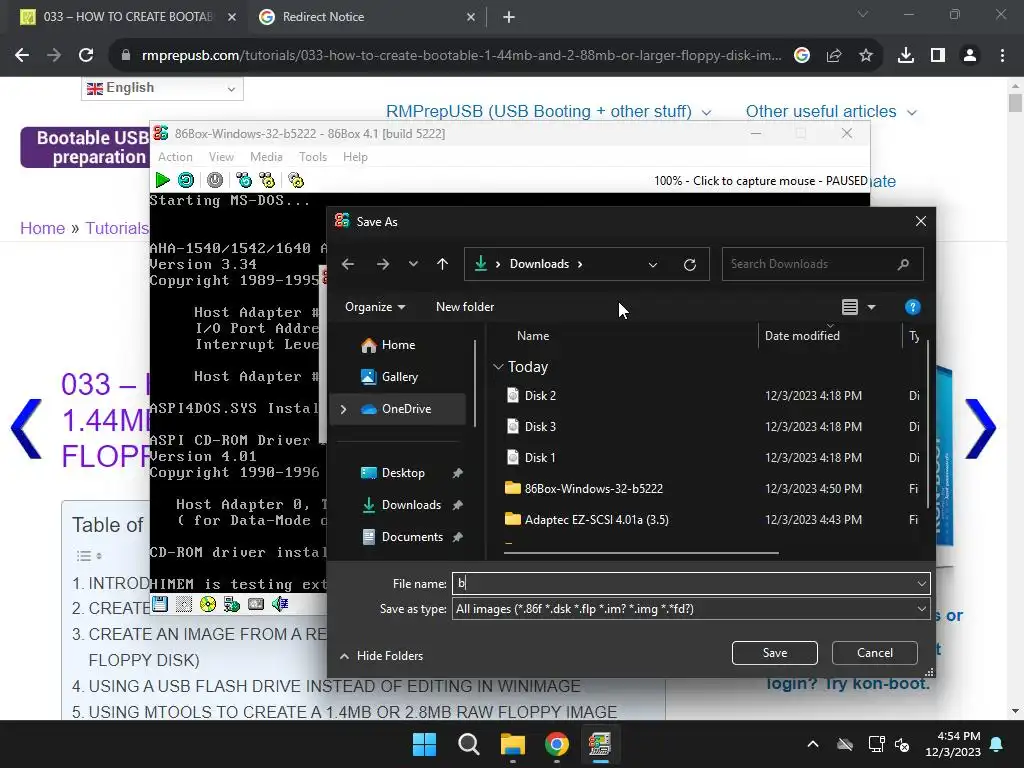Image resolution: width=1024 pixels, height=768 pixels.
Task: Open 86Box Settings gear icon in toolbar
Action: coord(296,180)
